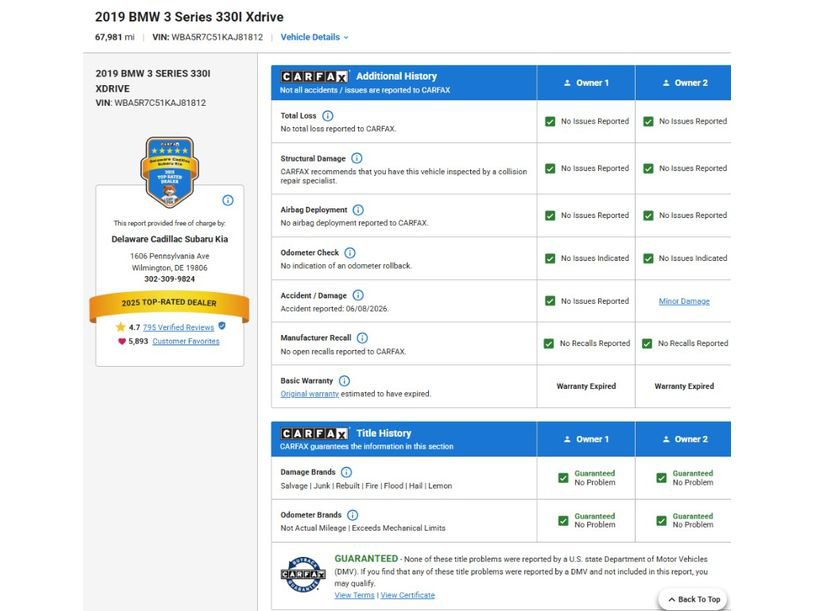The width and height of the screenshot is (815, 611).
Task: Click the Delaware Cadillac Subaru Kia dealer name
Action: 169,239
